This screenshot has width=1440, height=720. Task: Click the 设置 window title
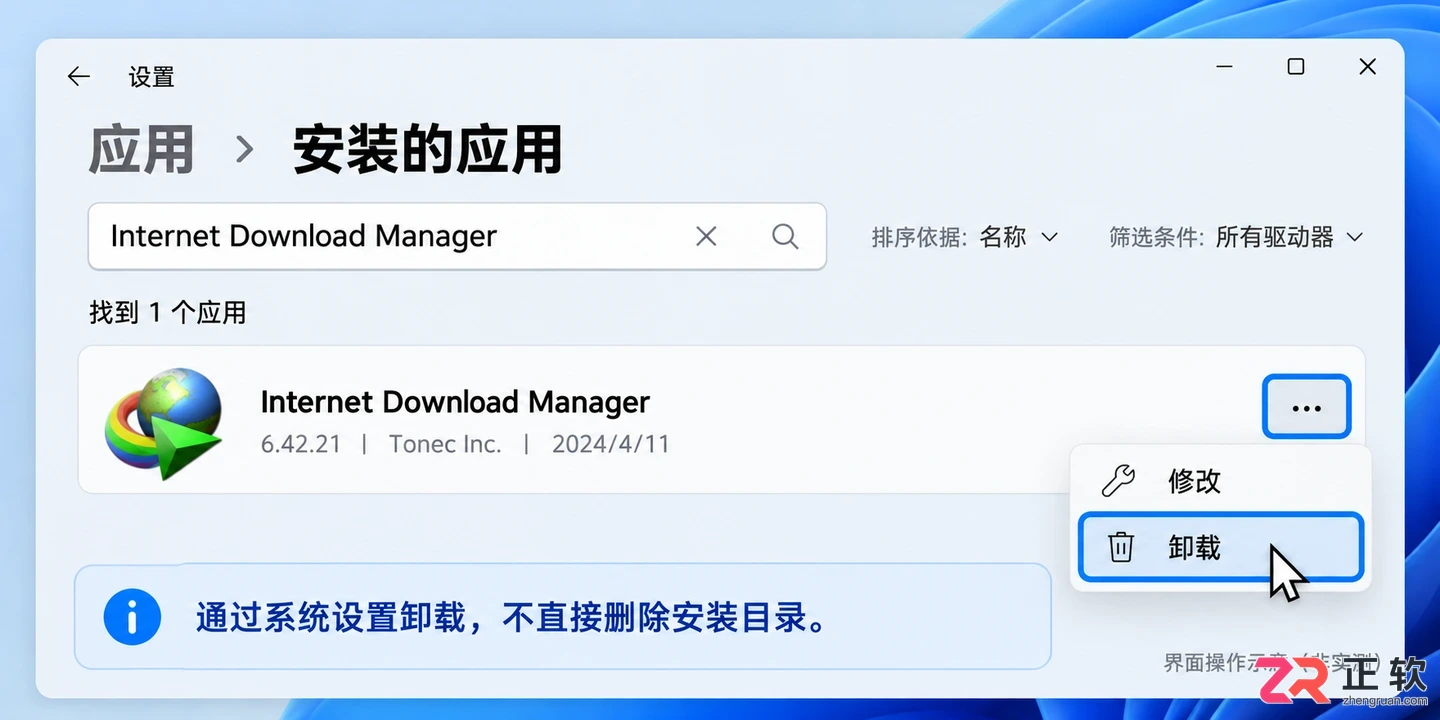[152, 77]
